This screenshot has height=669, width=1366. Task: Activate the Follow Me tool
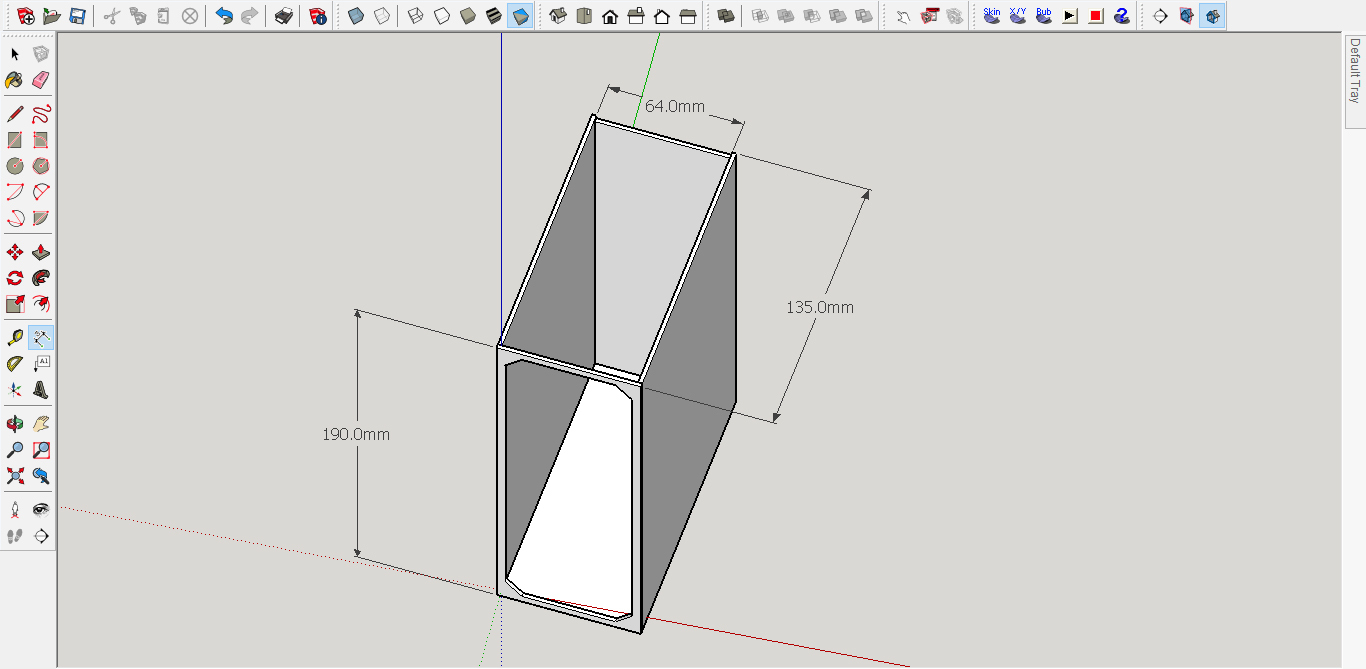click(x=41, y=278)
